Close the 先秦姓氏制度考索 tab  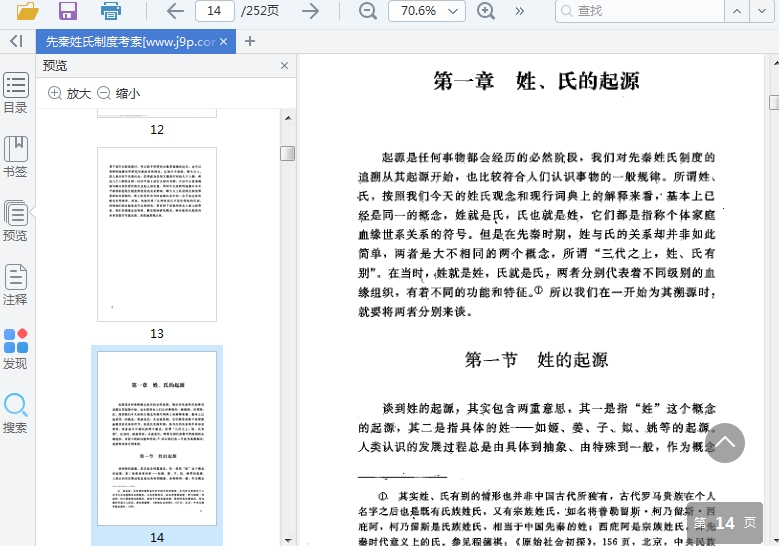(224, 42)
